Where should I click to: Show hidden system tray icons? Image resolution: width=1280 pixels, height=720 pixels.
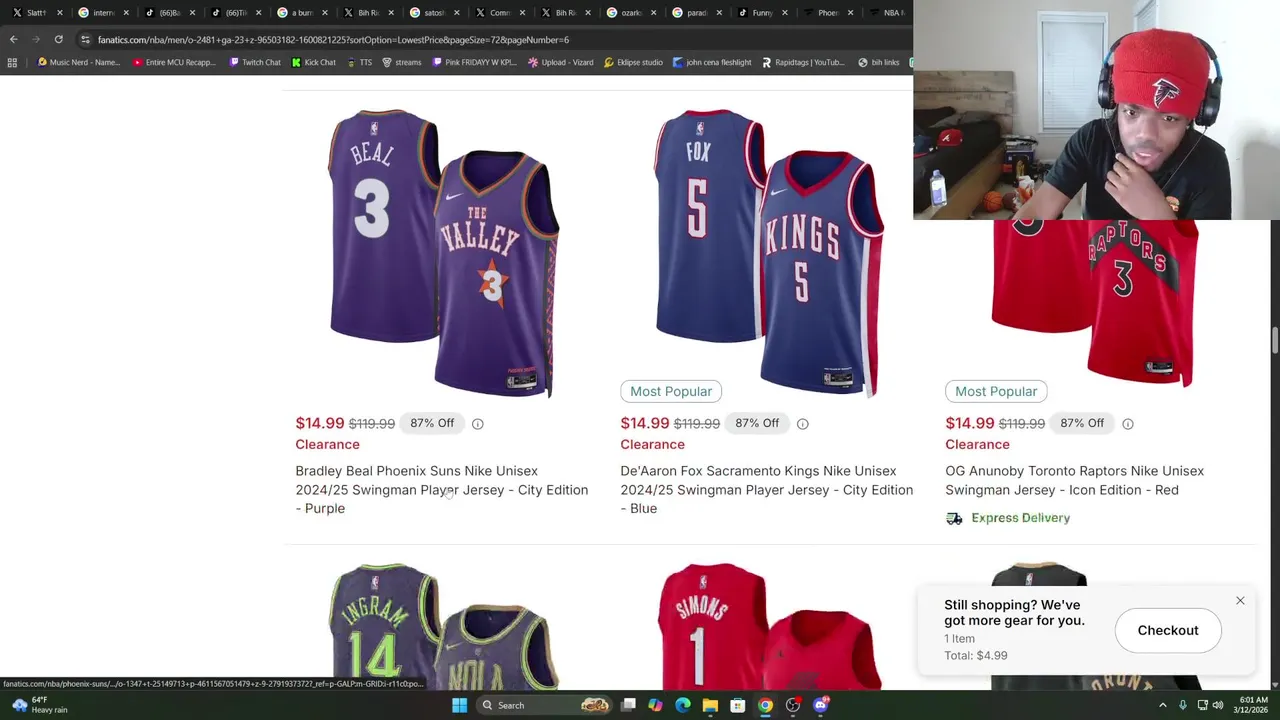(1163, 705)
